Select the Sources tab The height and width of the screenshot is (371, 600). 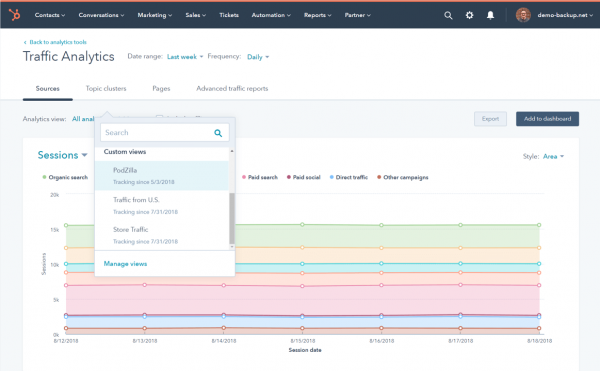pos(47,89)
